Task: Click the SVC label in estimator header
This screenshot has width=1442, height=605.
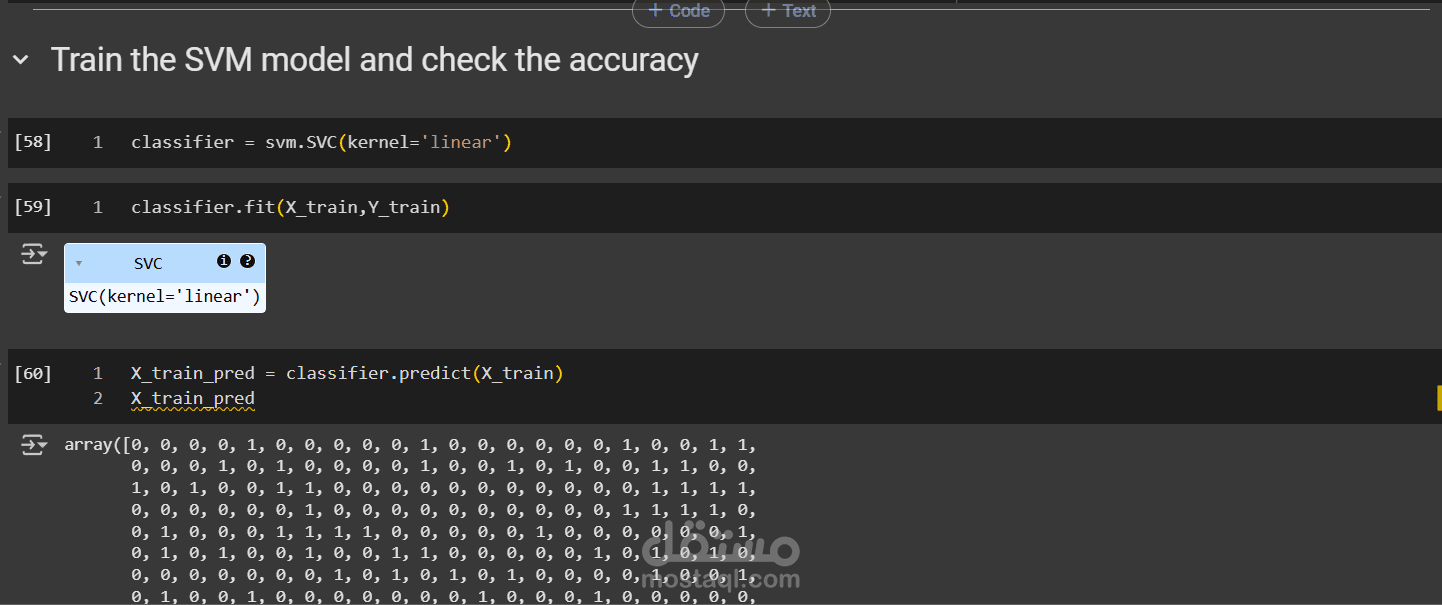Action: click(x=148, y=264)
